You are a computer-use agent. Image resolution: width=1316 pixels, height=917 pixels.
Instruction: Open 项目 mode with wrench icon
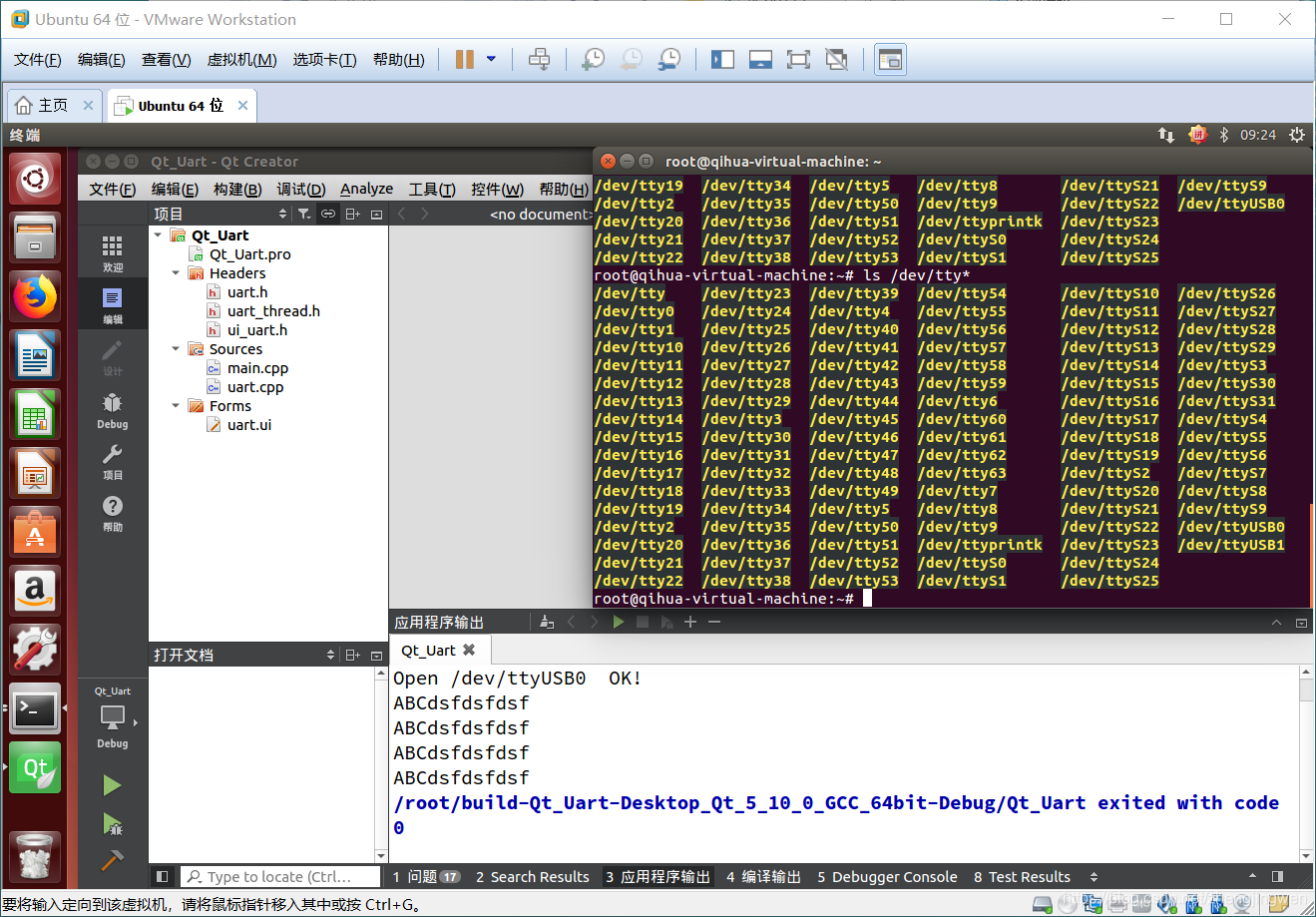point(113,462)
